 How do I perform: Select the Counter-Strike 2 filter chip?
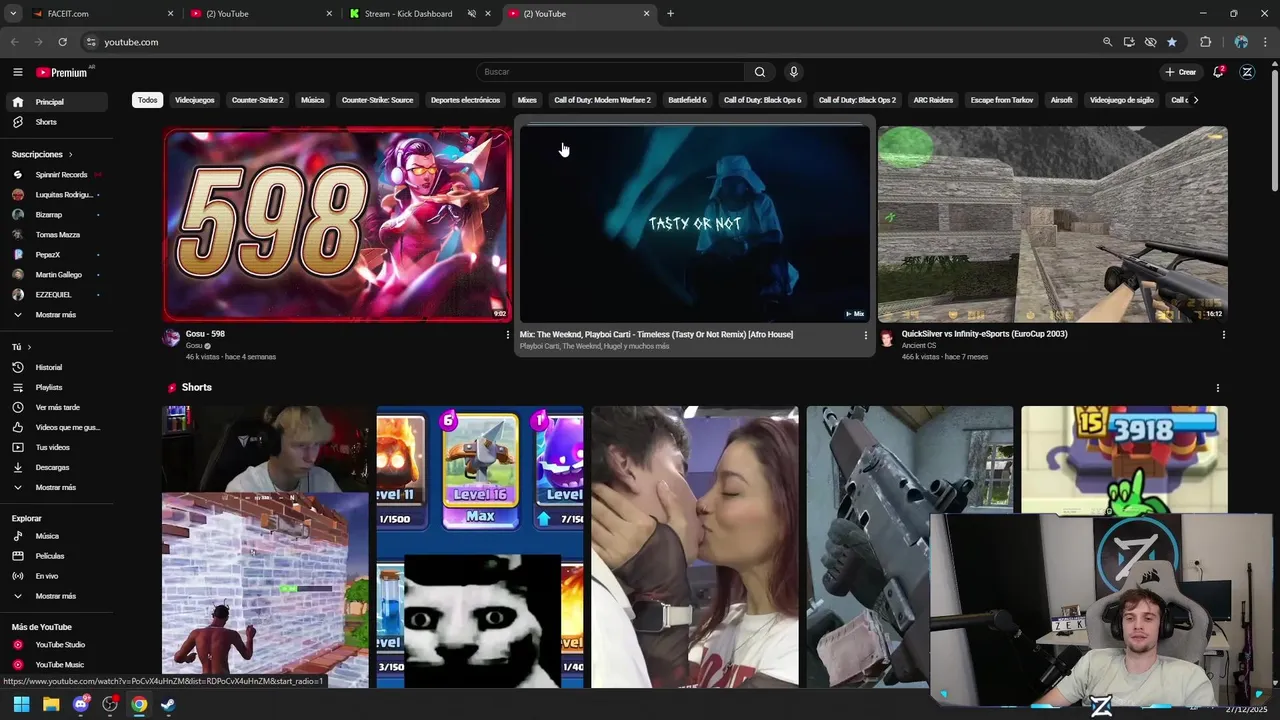pos(258,100)
